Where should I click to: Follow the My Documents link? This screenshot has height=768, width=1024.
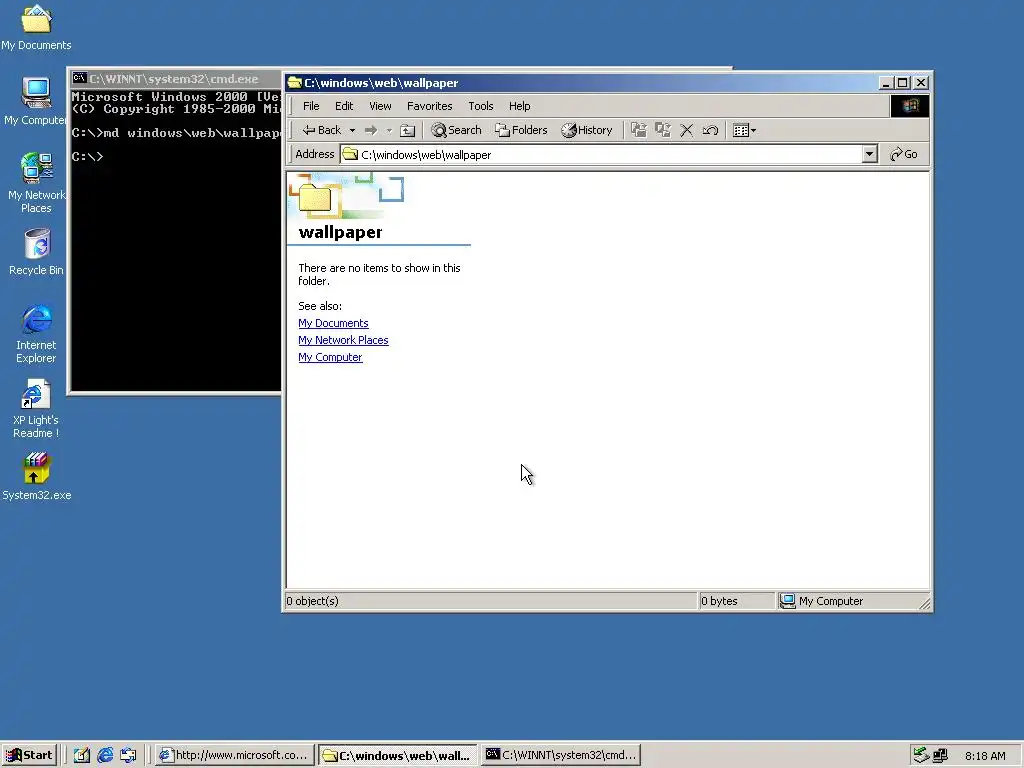pos(333,323)
